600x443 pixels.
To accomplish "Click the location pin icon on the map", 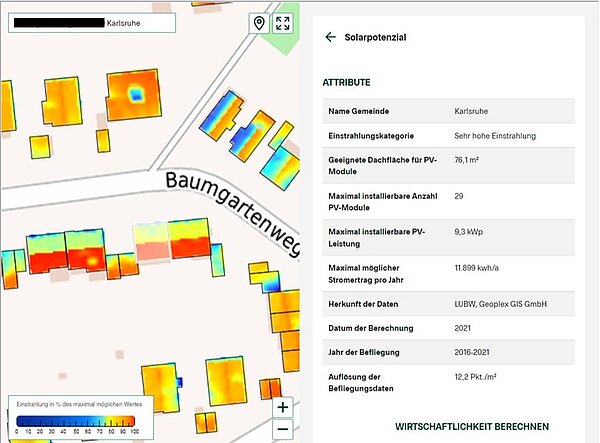I will pos(259,23).
